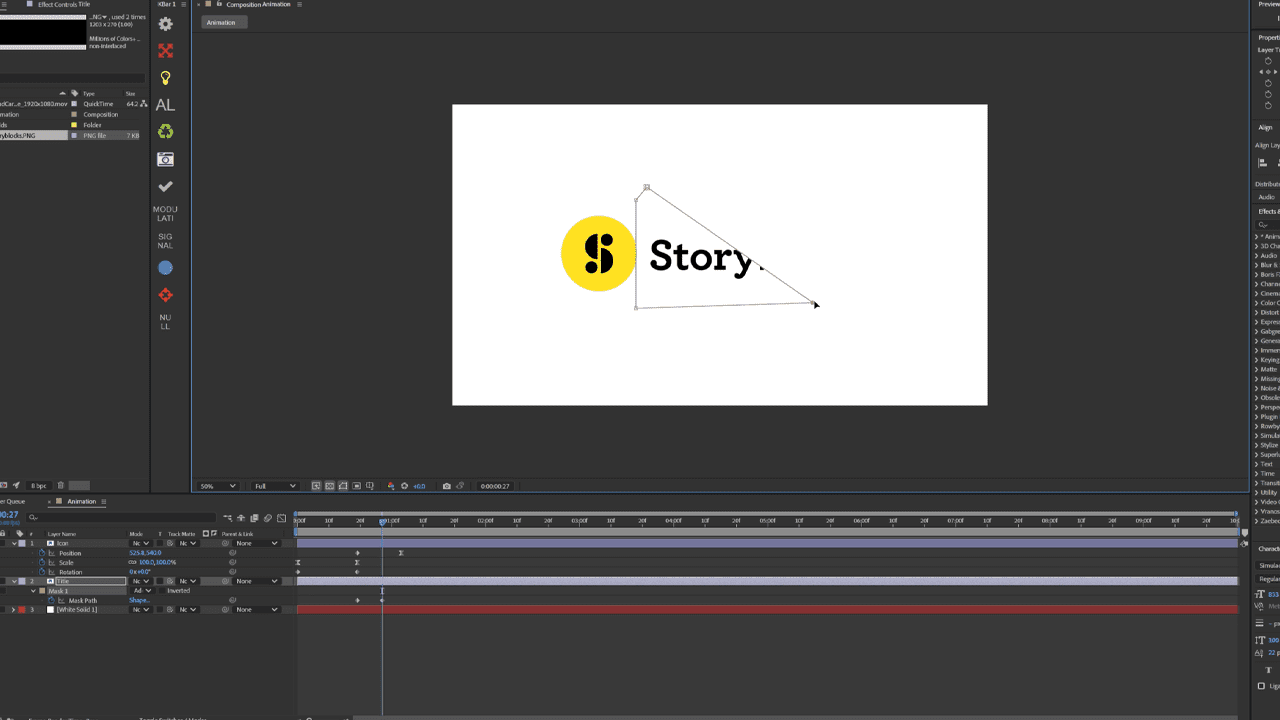This screenshot has height=720, width=1280.
Task: Select the gear icon in the KBar toolbar
Action: tap(165, 23)
